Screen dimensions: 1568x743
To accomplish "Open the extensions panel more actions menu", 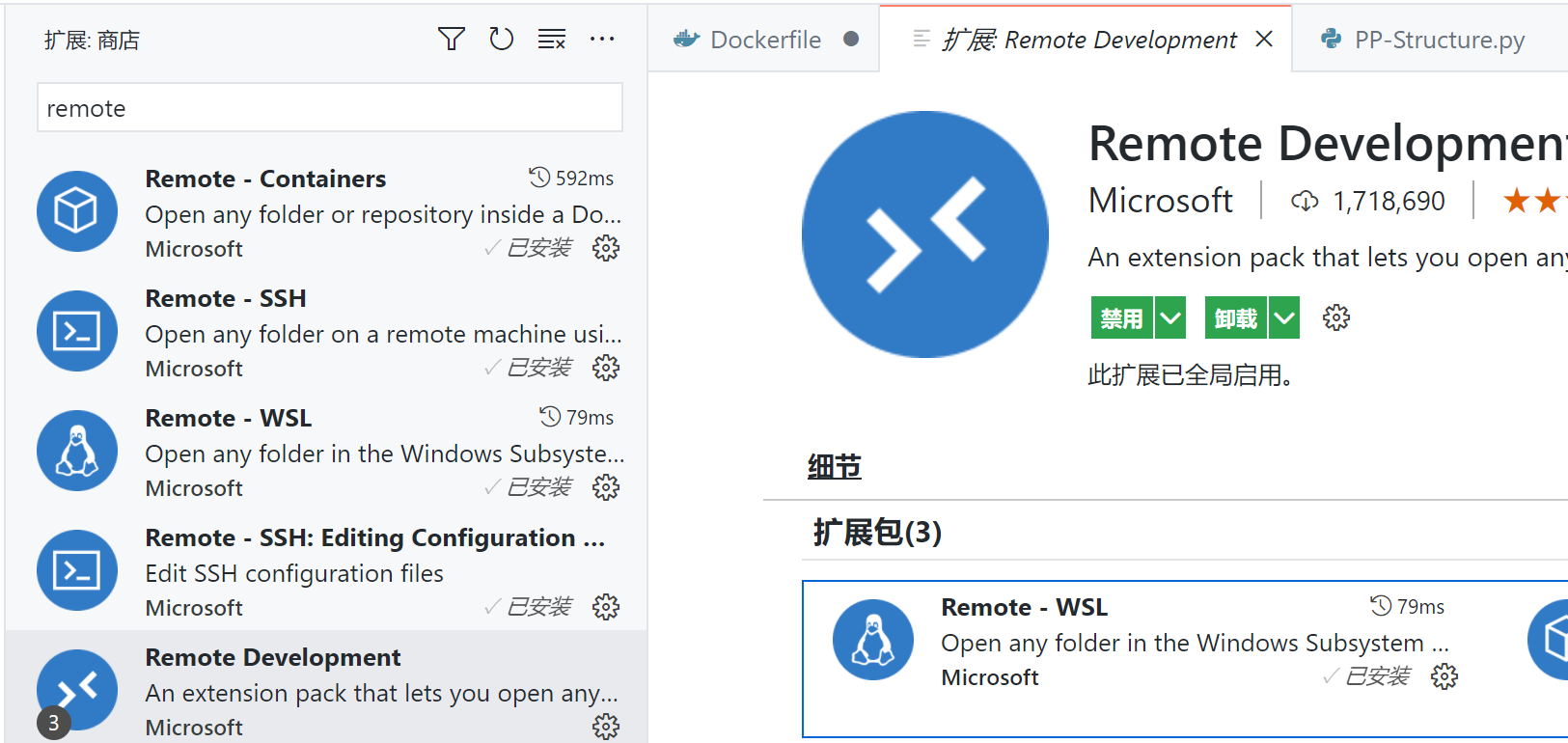I will point(602,40).
